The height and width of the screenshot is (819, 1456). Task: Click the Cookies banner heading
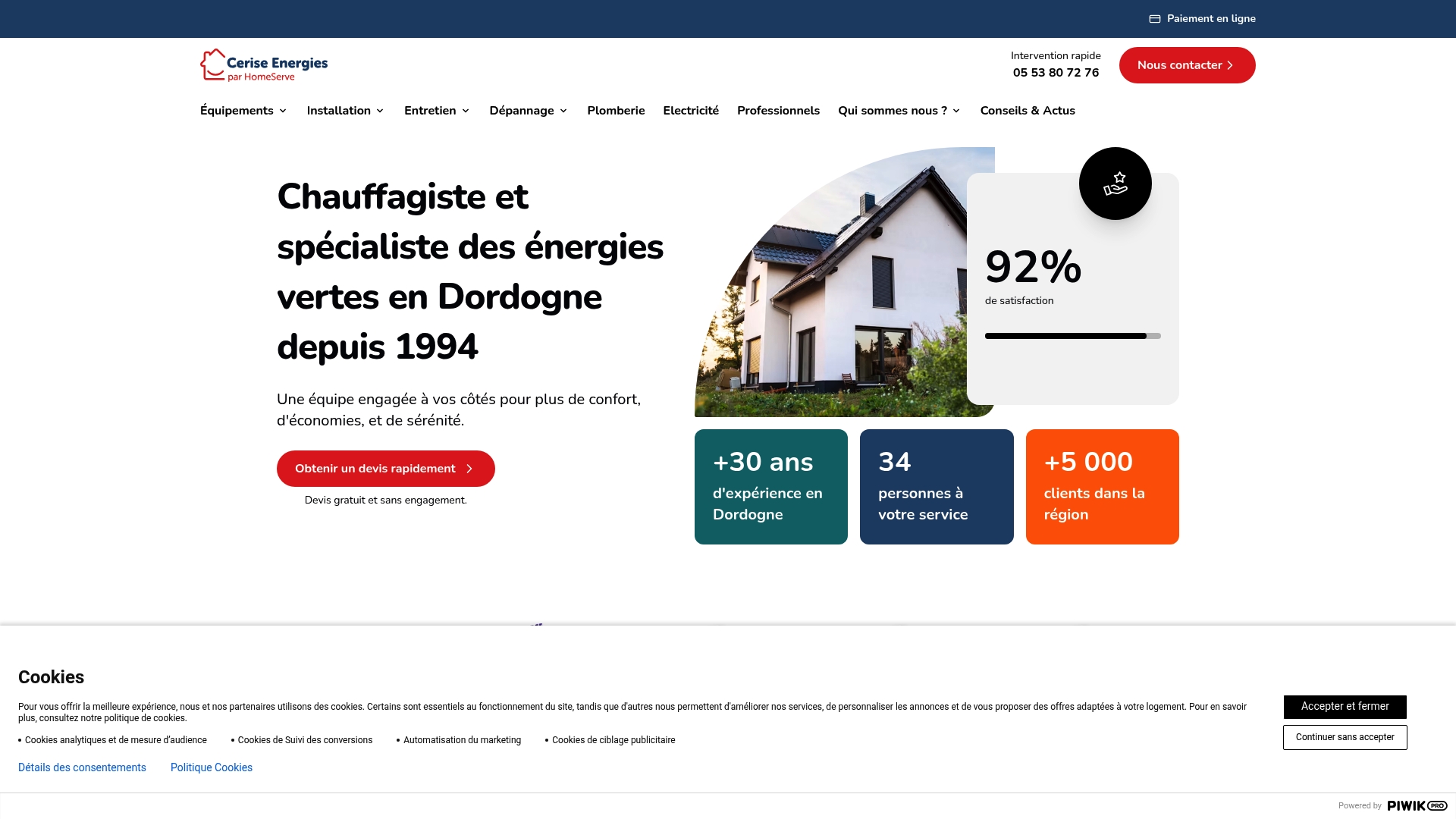pos(51,677)
